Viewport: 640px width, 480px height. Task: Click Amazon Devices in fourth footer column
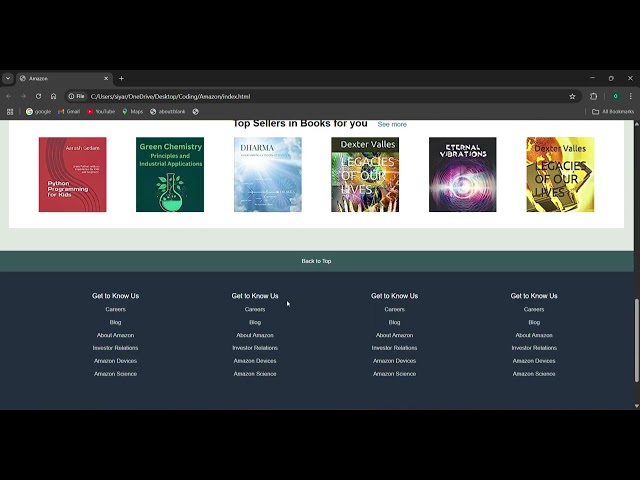534,361
